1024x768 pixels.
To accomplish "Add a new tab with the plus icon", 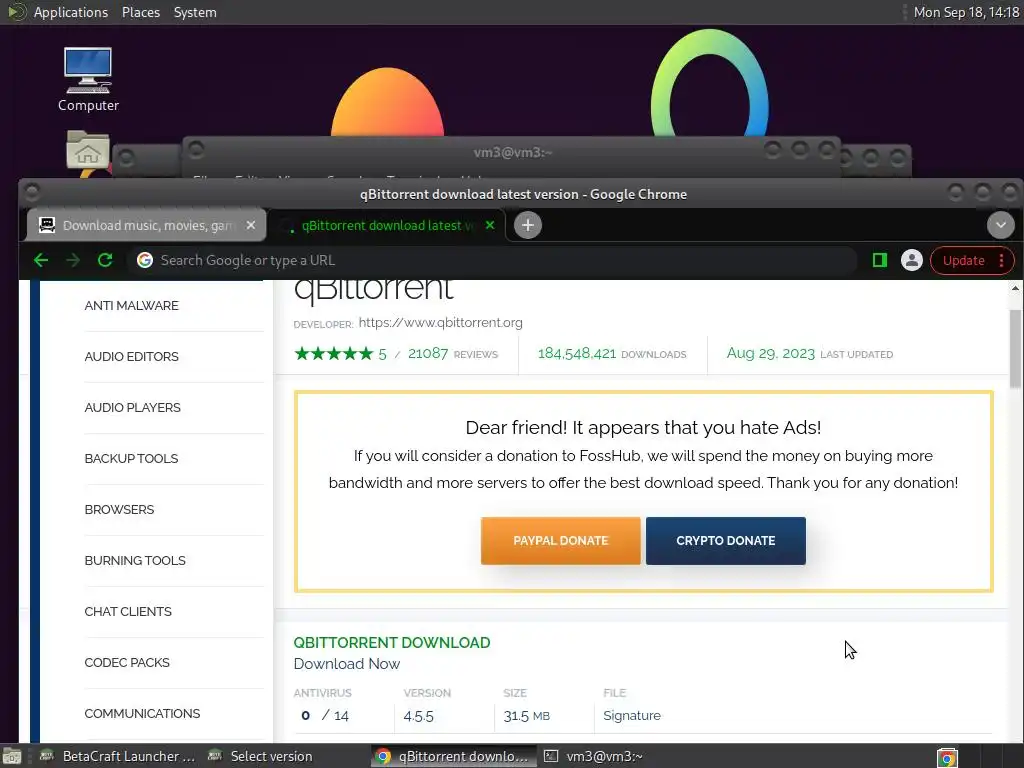I will [x=528, y=225].
